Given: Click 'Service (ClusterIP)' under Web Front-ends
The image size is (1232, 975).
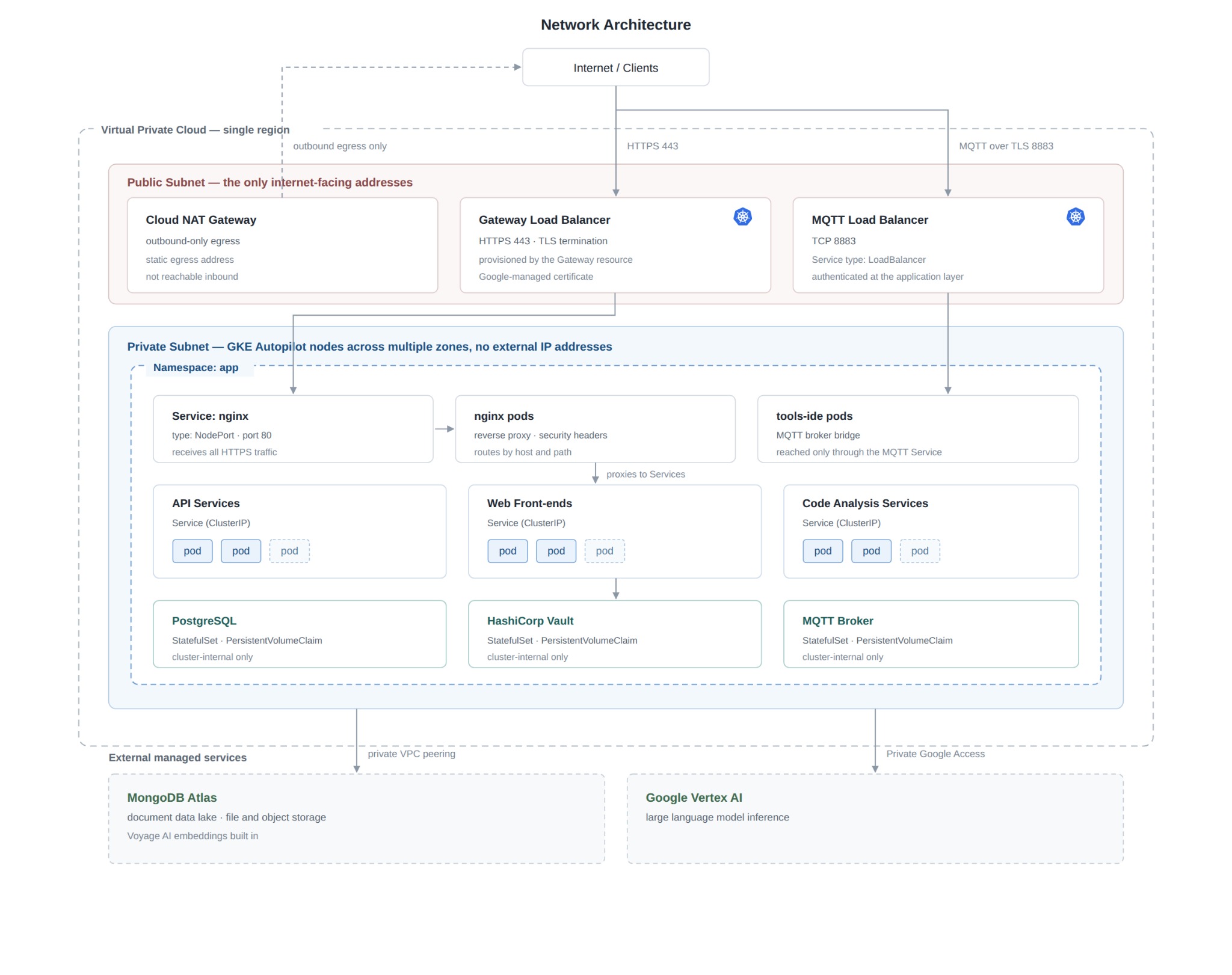Looking at the screenshot, I should (x=526, y=523).
